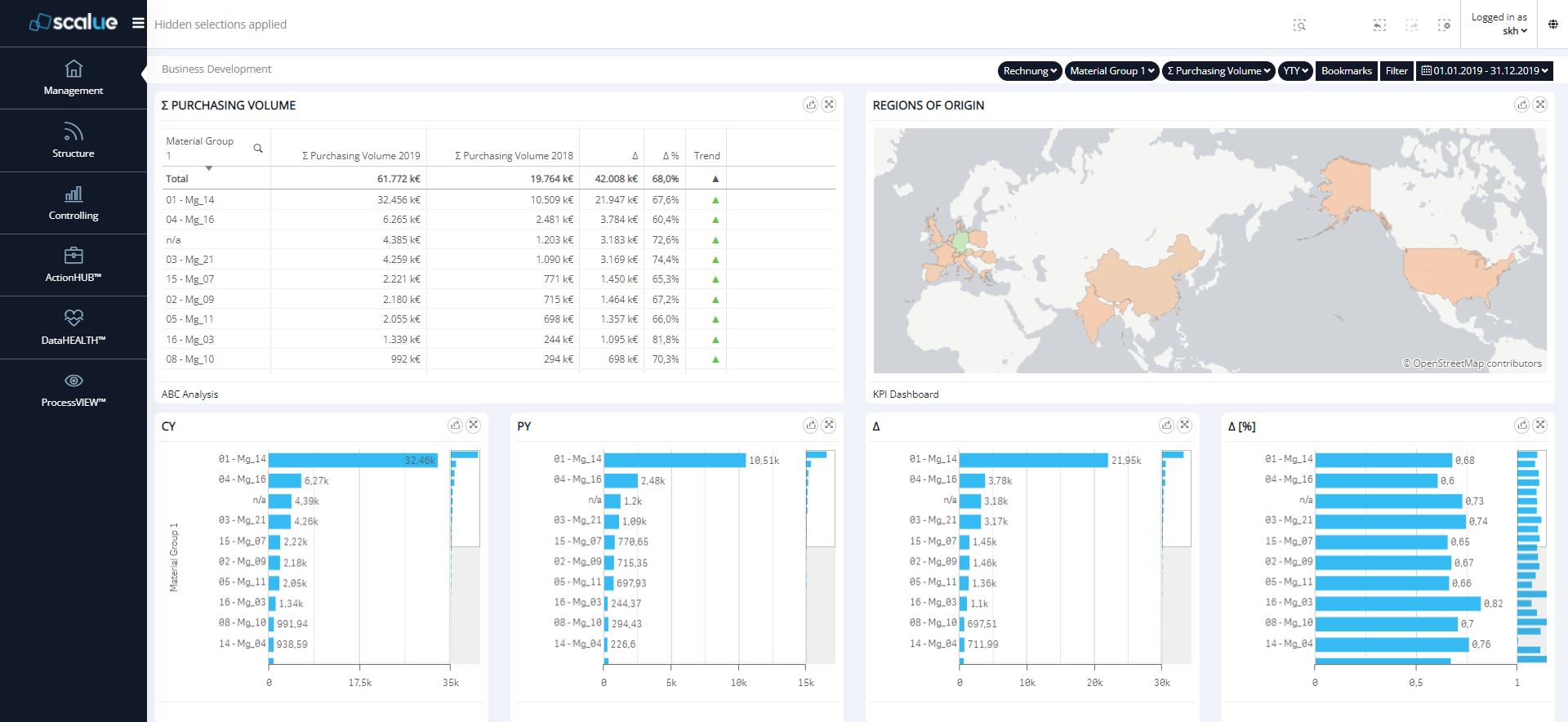Open the date range picker

pyautogui.click(x=1485, y=71)
